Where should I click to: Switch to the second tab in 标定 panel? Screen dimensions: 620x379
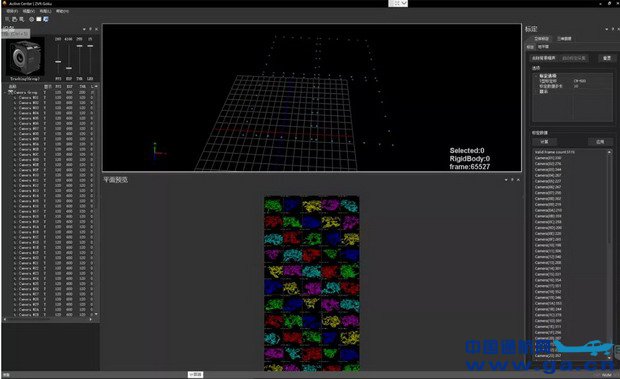(564, 39)
